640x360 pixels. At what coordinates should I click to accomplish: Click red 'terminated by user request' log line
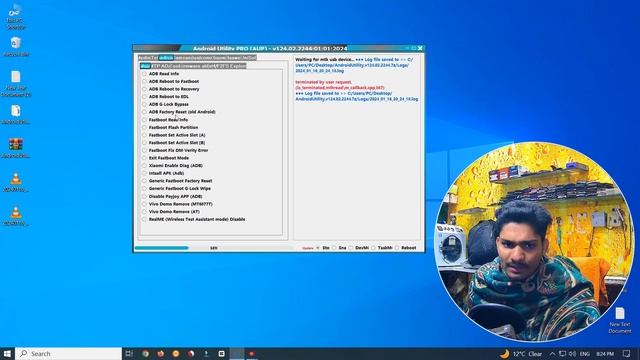324,82
